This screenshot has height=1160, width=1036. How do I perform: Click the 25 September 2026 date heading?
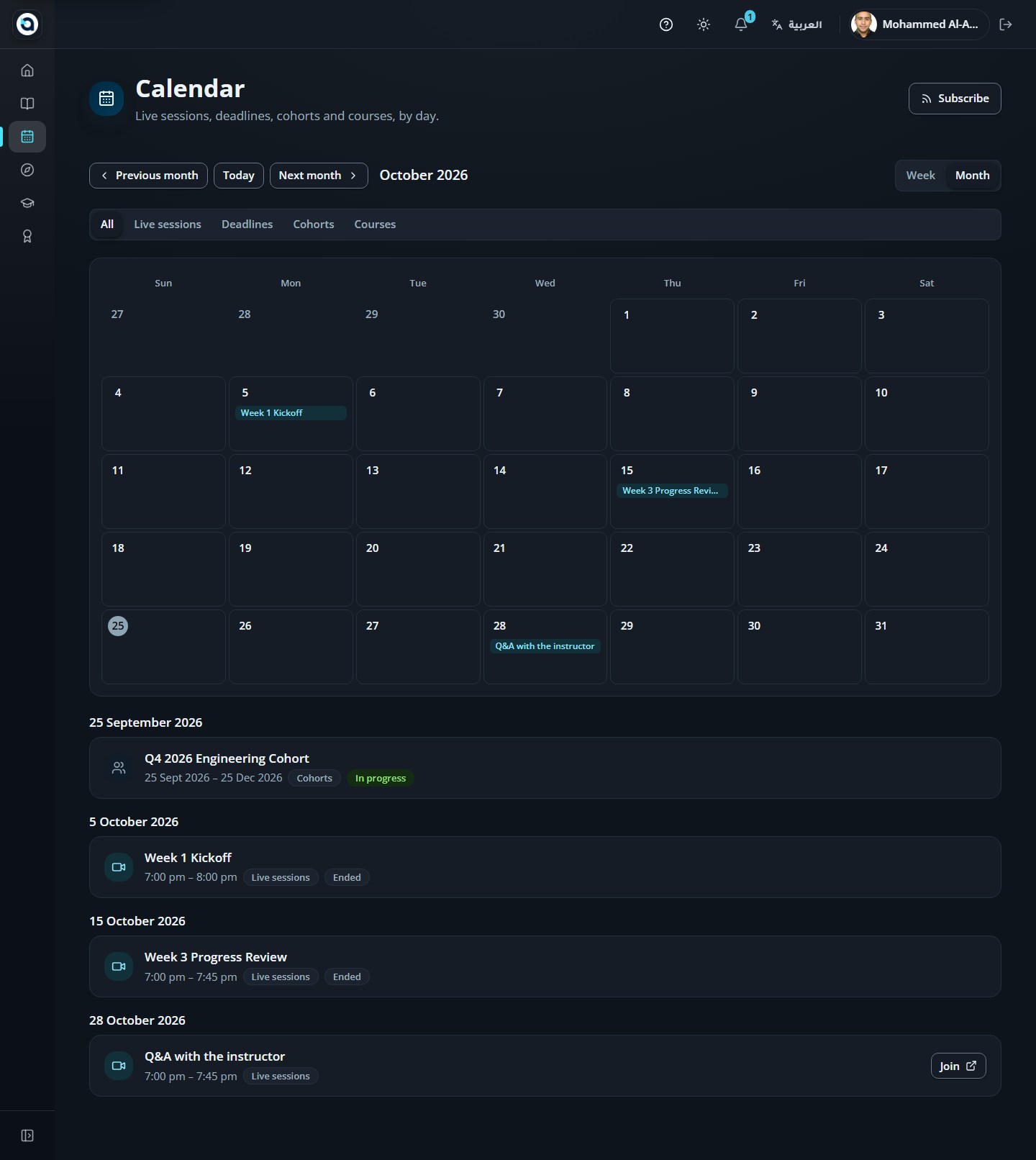click(x=146, y=722)
